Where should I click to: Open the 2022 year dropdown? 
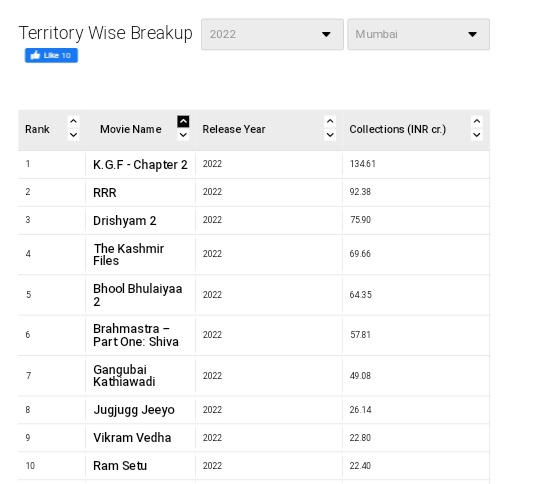pos(272,34)
